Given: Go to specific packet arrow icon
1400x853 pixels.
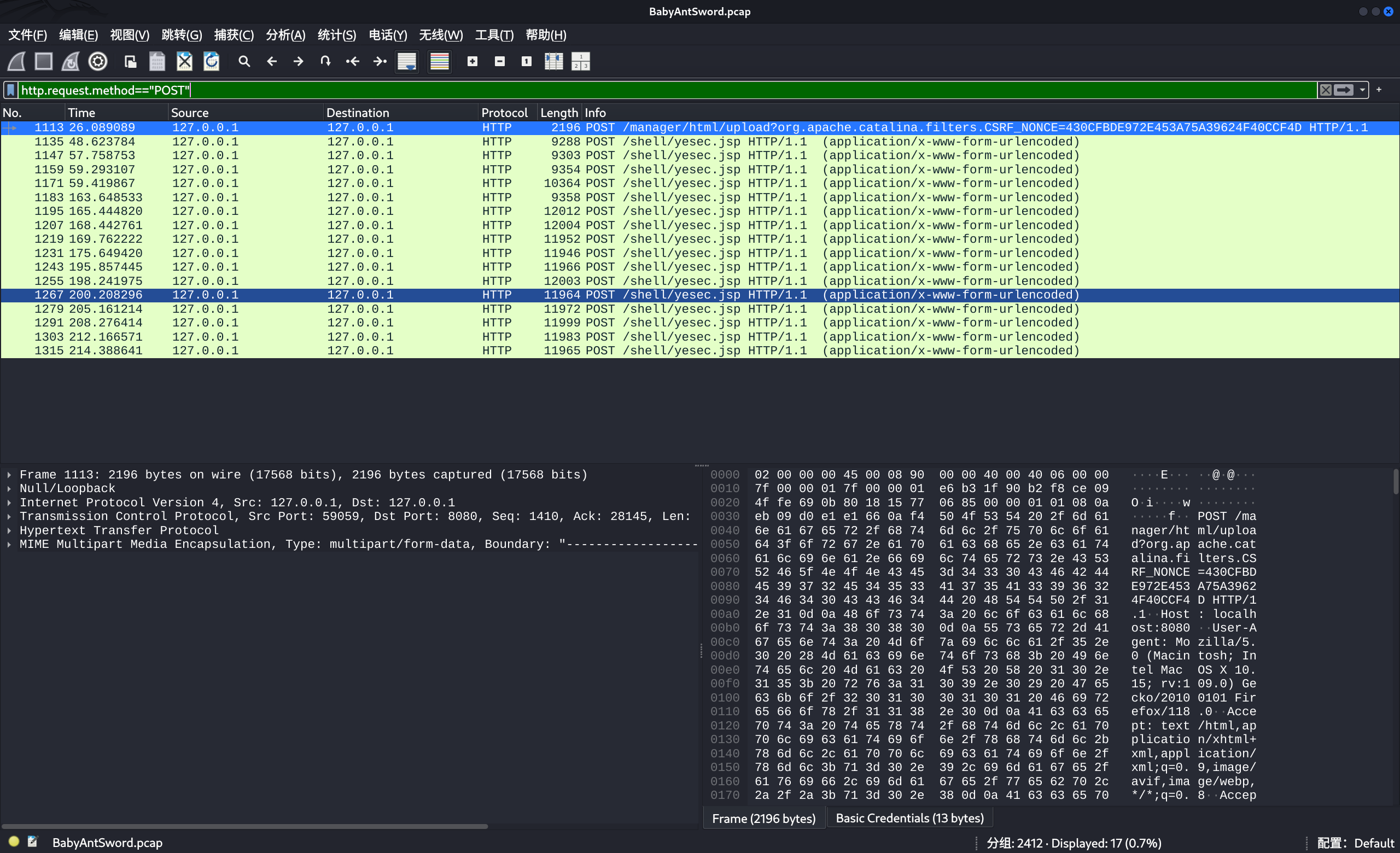Looking at the screenshot, I should point(325,61).
